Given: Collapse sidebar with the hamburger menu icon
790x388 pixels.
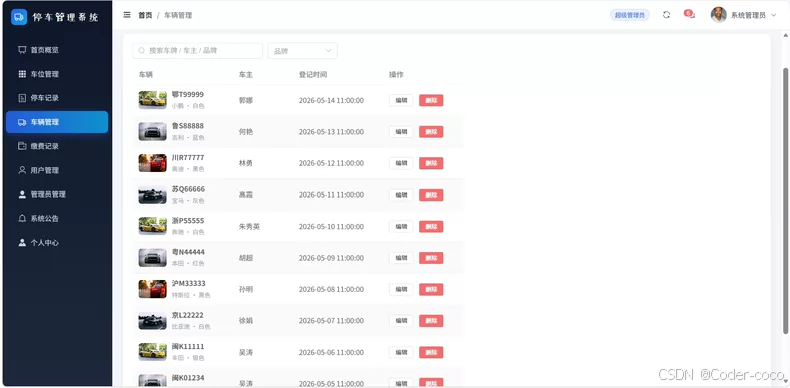Looking at the screenshot, I should pyautogui.click(x=127, y=15).
